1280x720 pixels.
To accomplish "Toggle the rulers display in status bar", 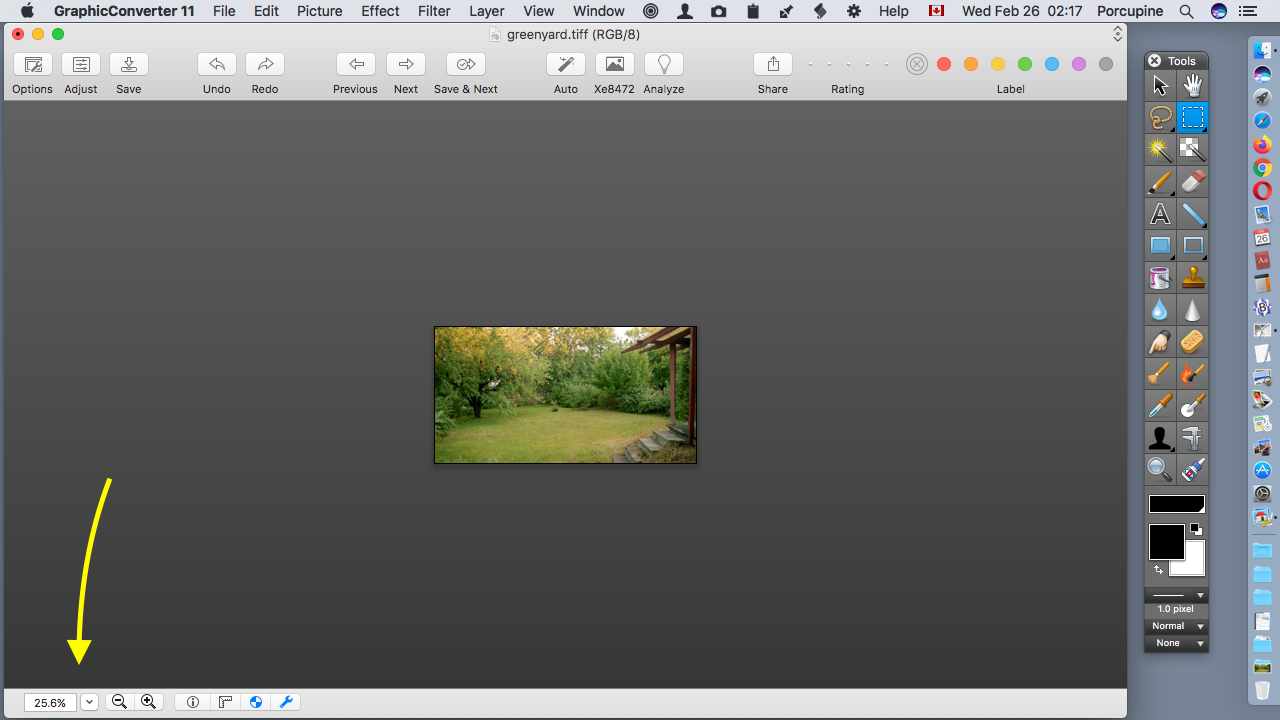I will click(x=225, y=702).
